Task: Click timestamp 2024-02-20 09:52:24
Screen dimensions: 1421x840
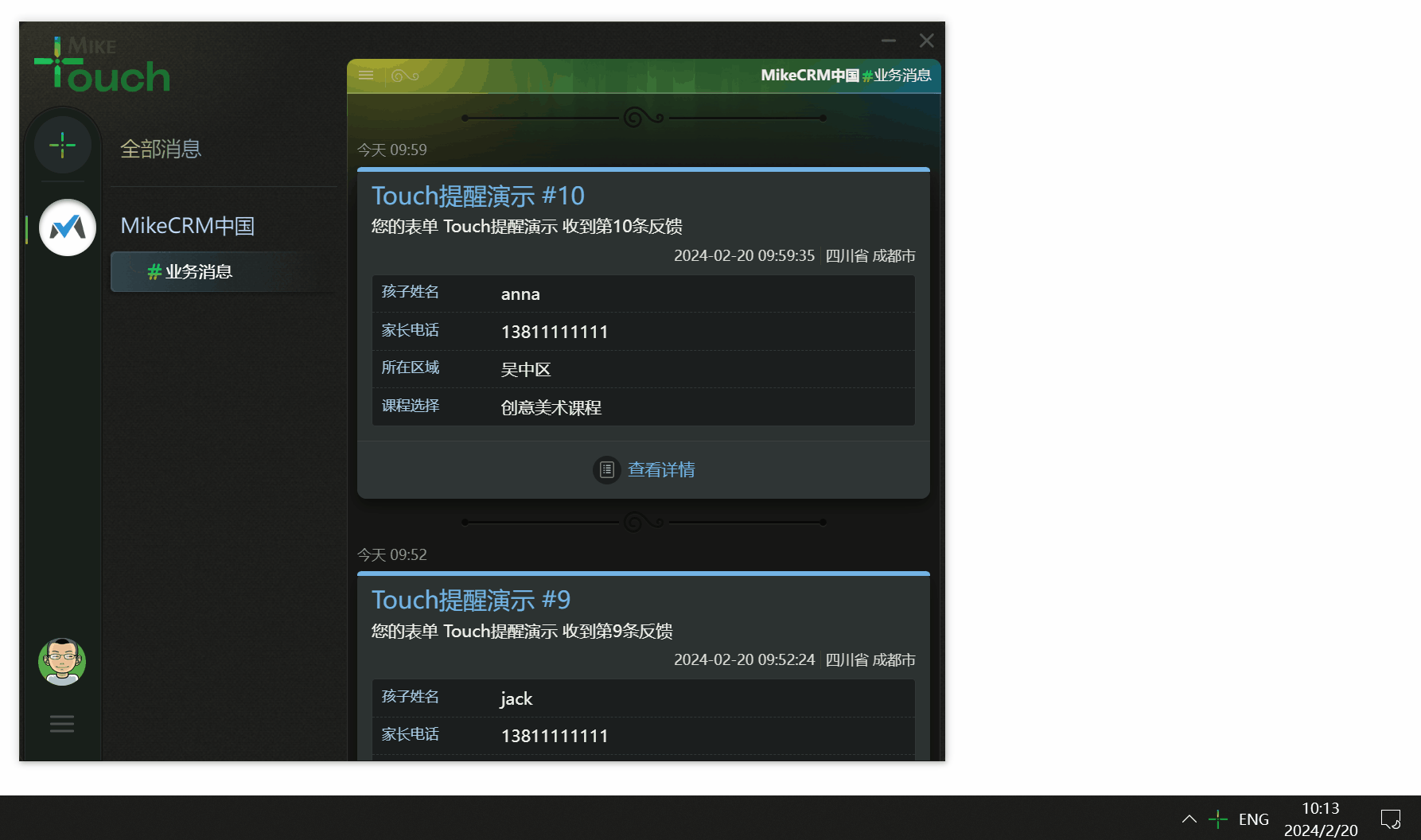Action: [x=744, y=659]
